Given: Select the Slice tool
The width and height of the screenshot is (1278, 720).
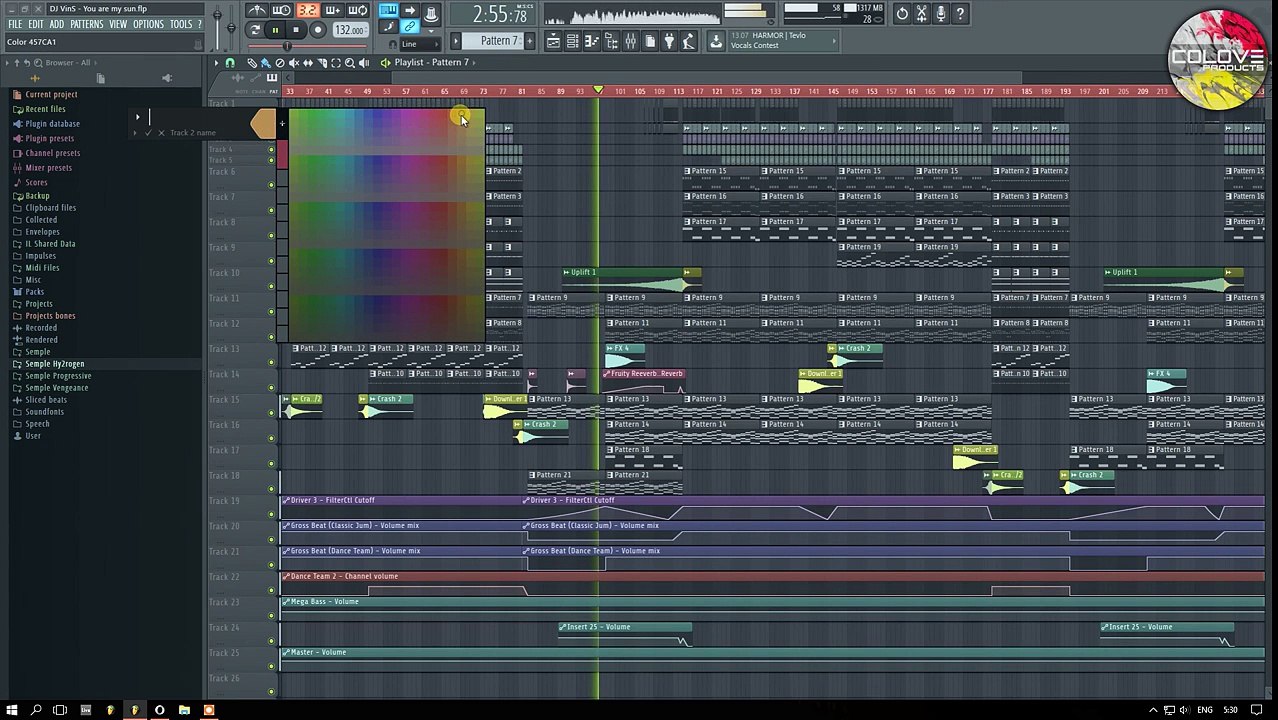Looking at the screenshot, I should pyautogui.click(x=322, y=62).
